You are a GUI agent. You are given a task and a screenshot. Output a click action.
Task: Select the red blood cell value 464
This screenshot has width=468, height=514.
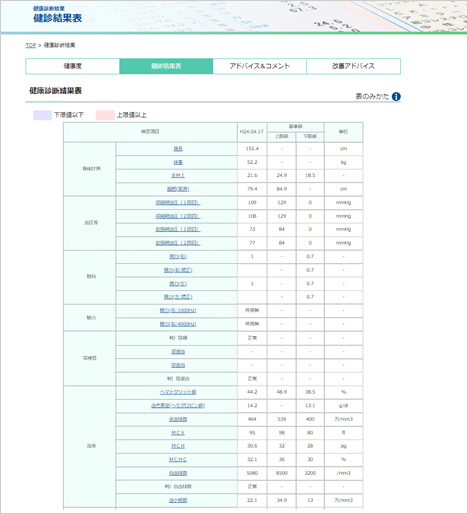(252, 419)
